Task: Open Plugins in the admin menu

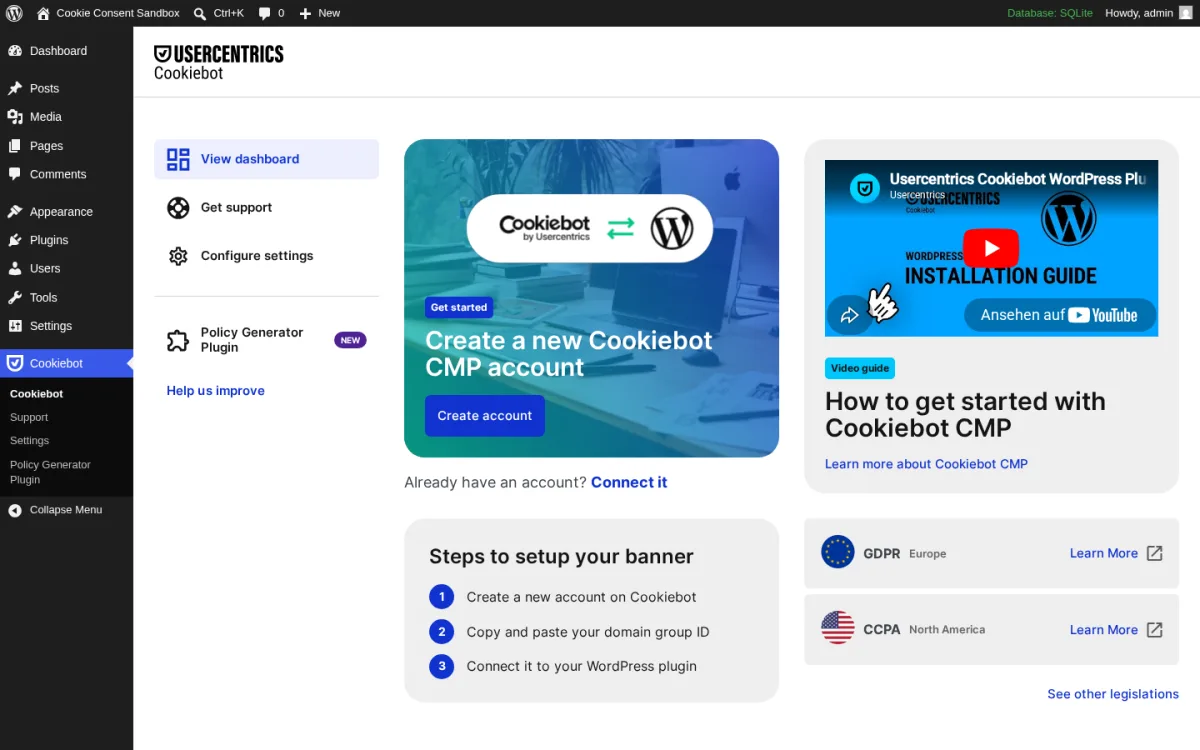Action: coord(66,240)
